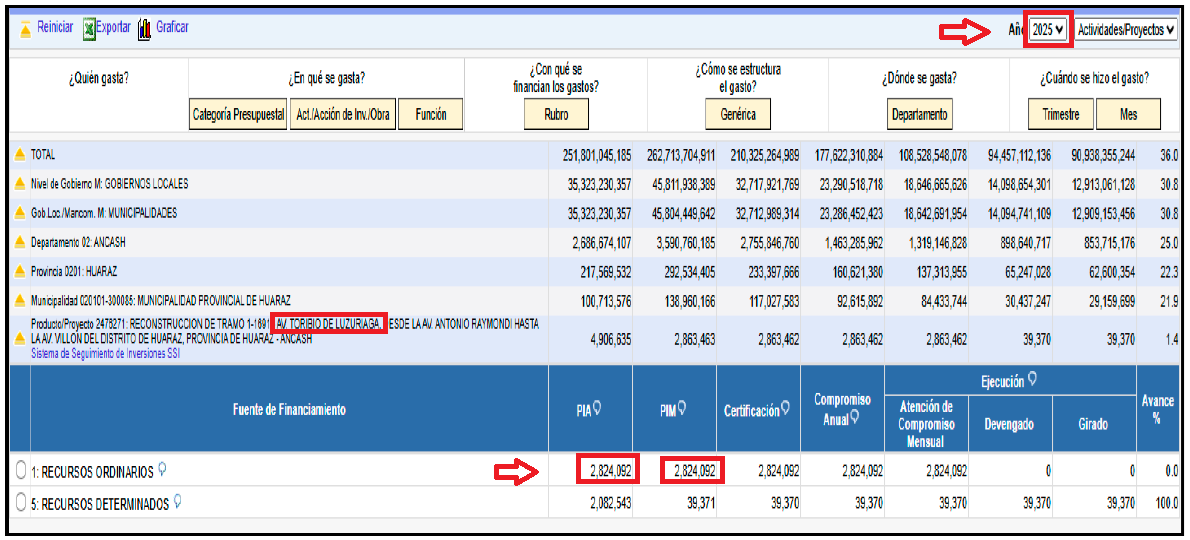Click Municipalidad 020101-300085 row text
This screenshot has height=540, width=1190.
[161, 300]
